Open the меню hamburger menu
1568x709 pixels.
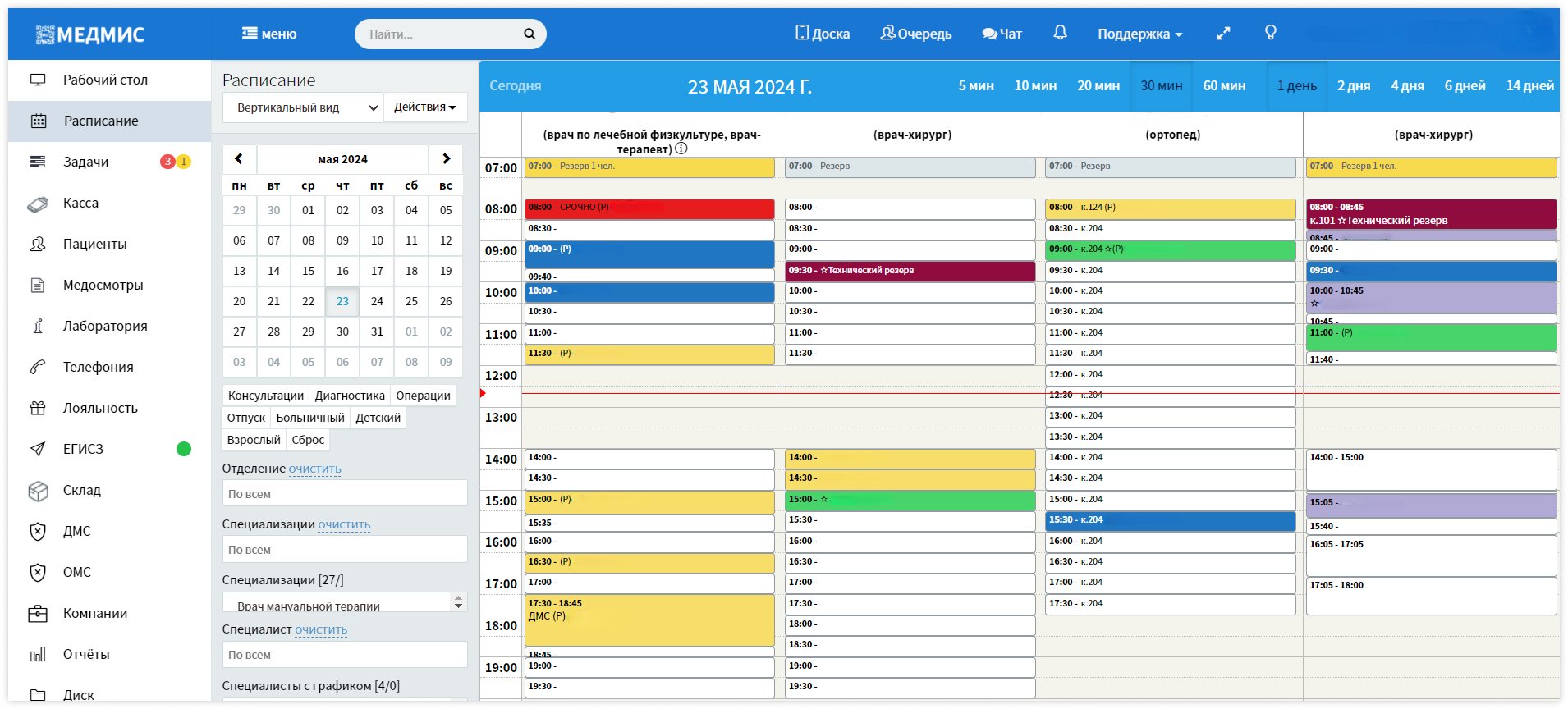point(268,34)
